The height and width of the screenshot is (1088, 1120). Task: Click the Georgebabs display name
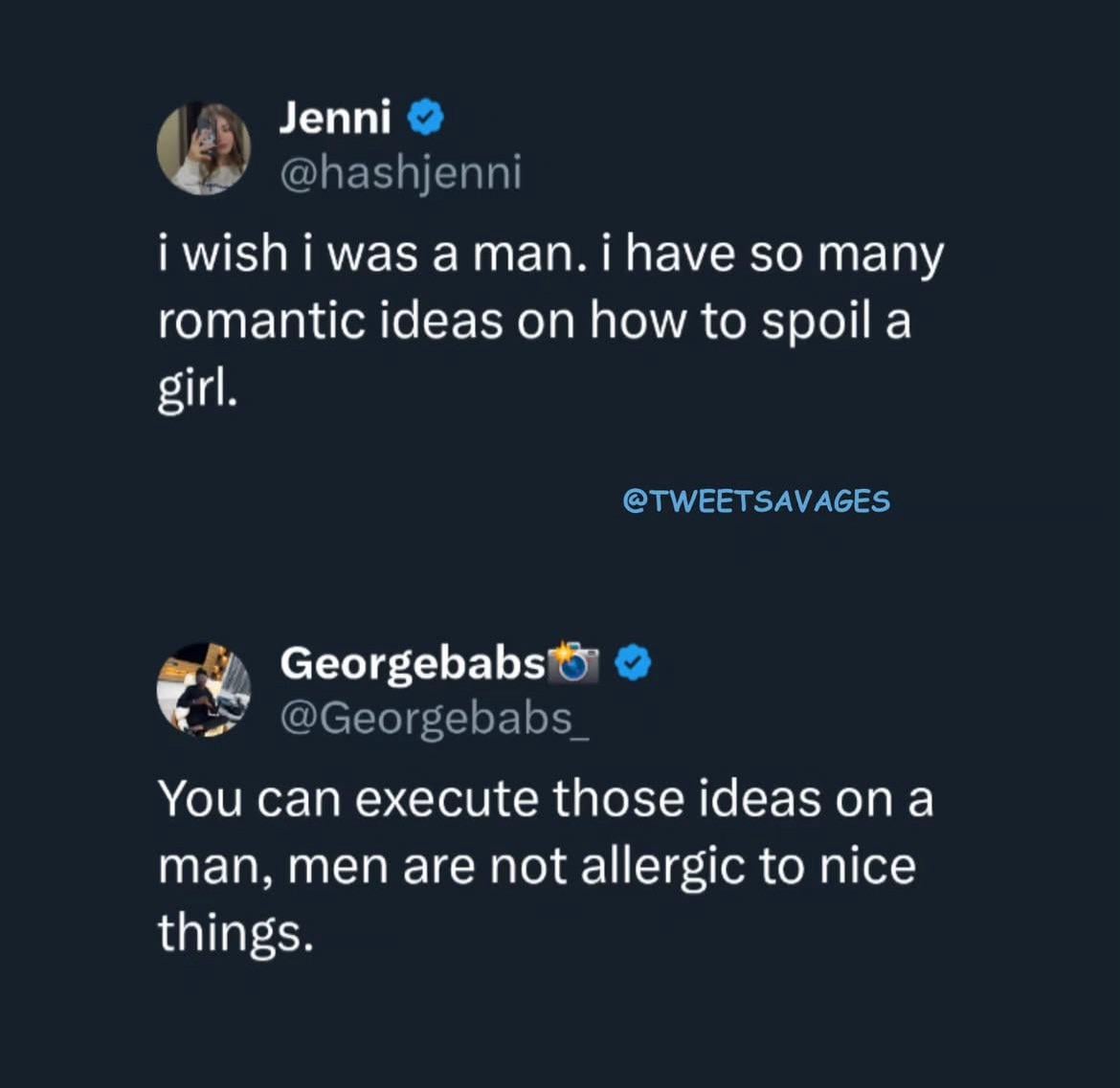[x=413, y=662]
